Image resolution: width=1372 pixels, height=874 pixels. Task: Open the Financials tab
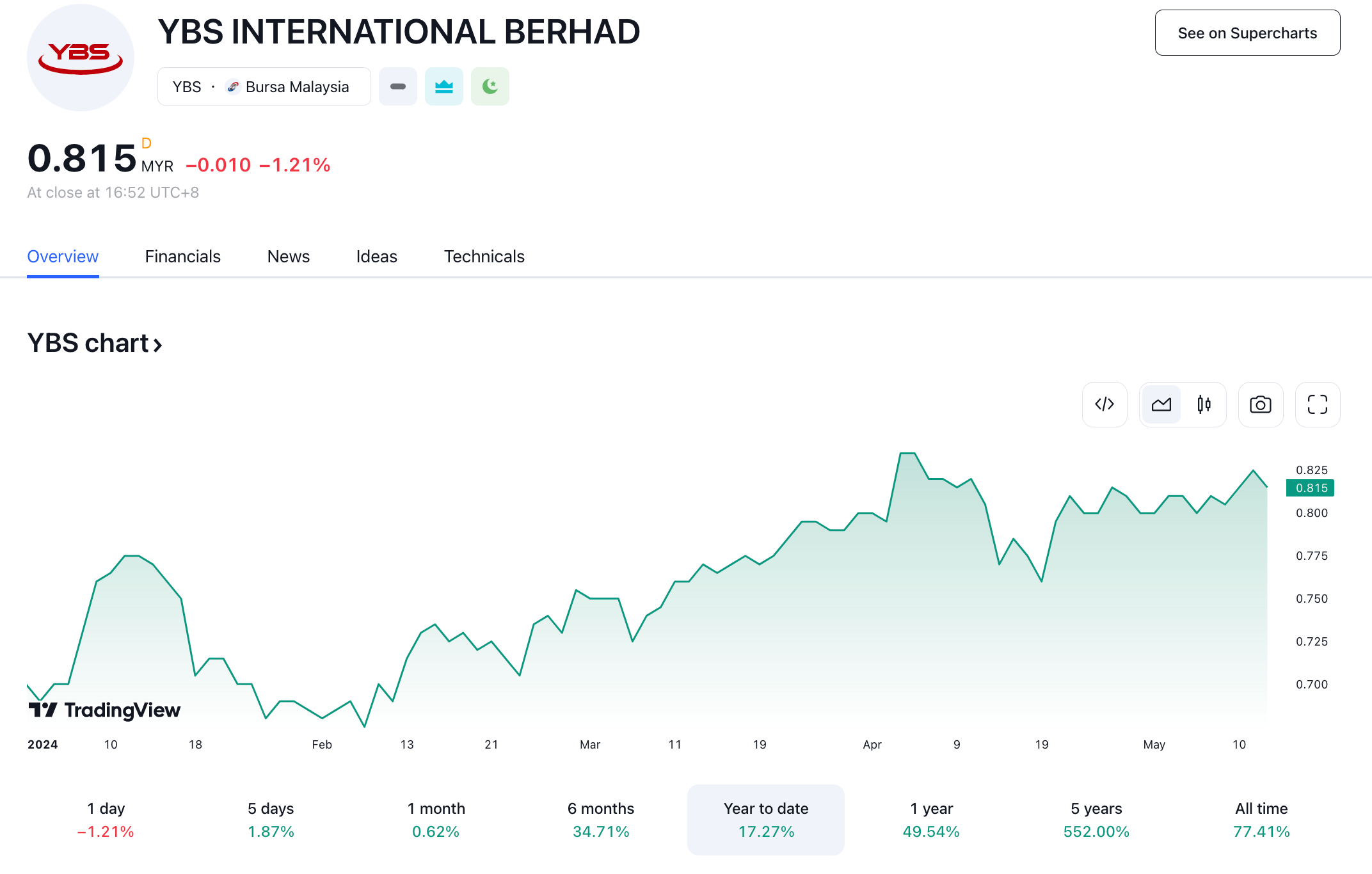click(x=182, y=257)
